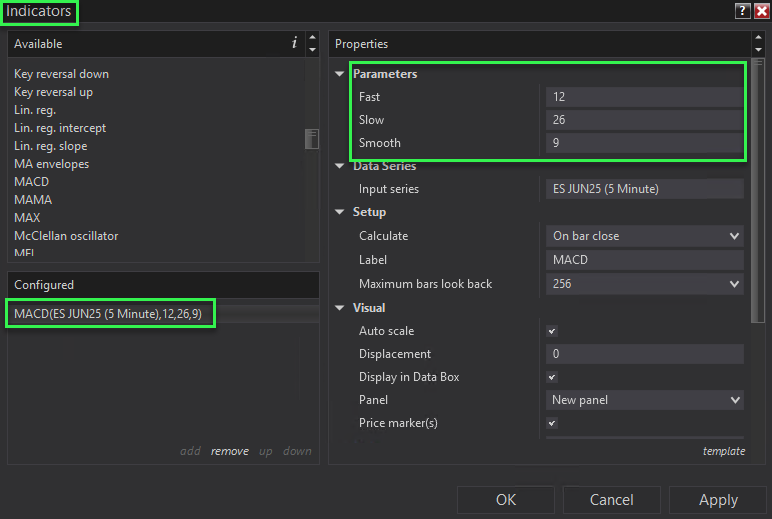This screenshot has width=772, height=519.
Task: Click the Smooth parameter input field
Action: pos(644,143)
